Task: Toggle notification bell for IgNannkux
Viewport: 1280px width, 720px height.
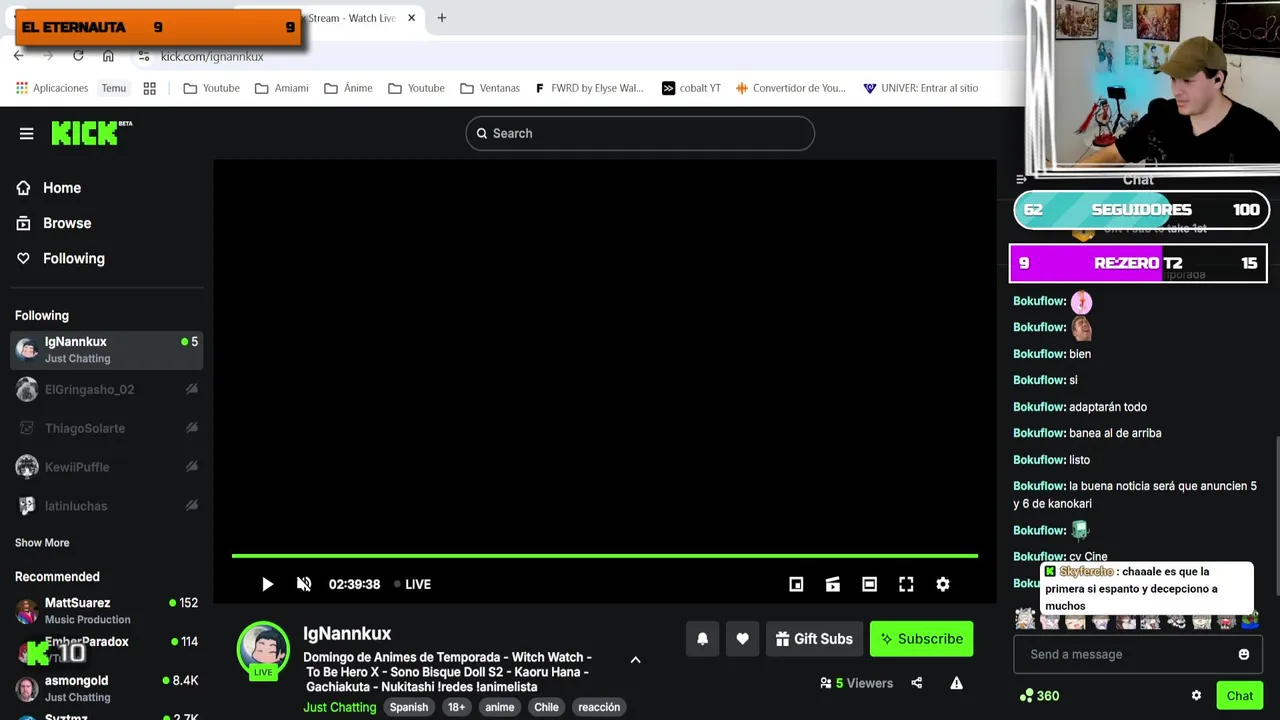Action: tap(703, 639)
